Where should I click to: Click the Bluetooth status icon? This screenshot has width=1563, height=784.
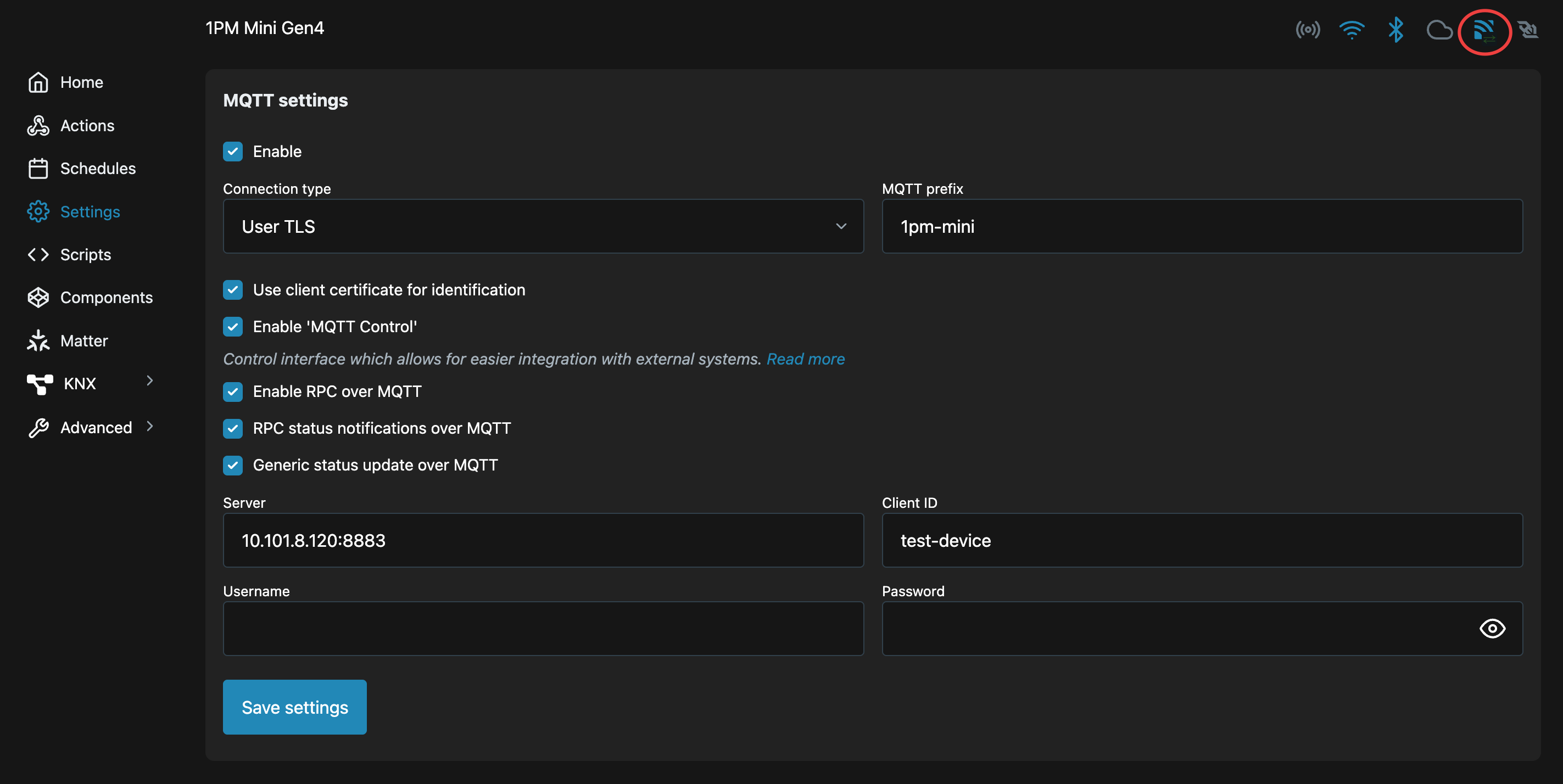(1395, 30)
